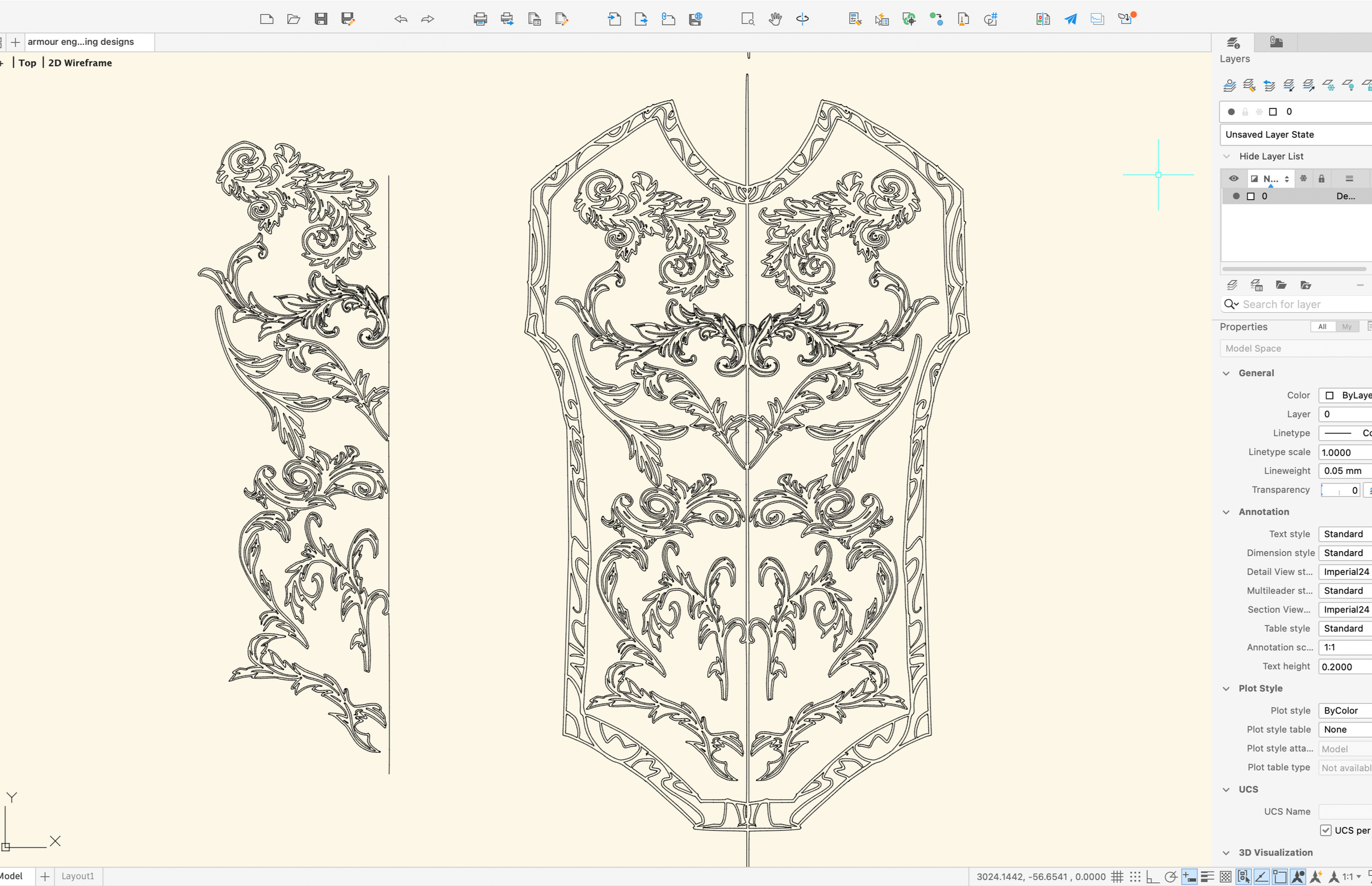This screenshot has height=886, width=1372.
Task: Select the Orbit tool
Action: tap(802, 19)
